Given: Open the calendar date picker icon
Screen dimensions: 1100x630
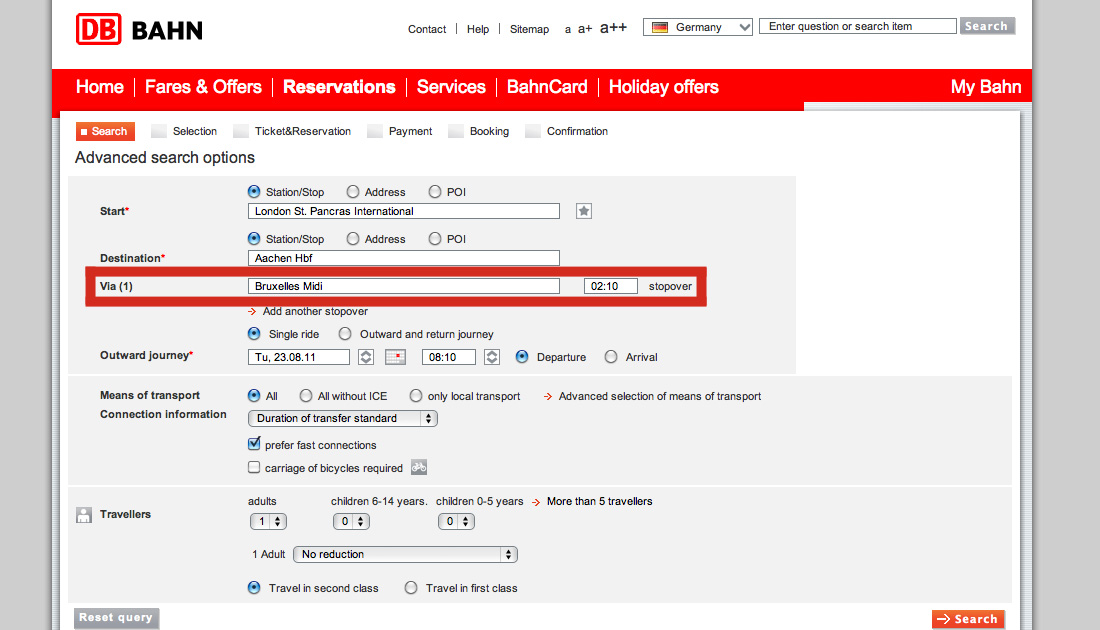Looking at the screenshot, I should click(395, 357).
